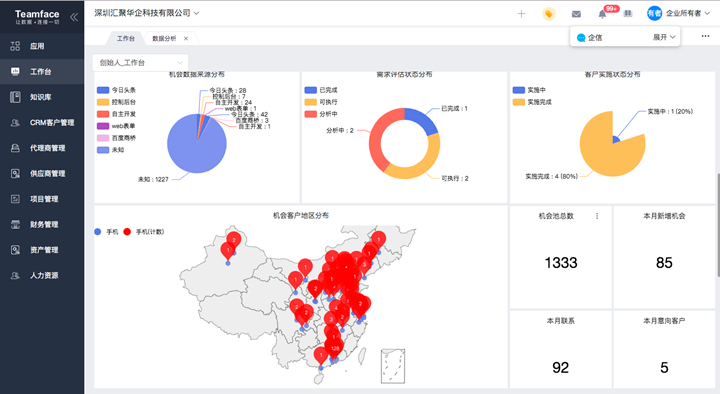Open notifications bell with 99+ badge
Viewport: 720px width, 394px height.
click(x=602, y=14)
